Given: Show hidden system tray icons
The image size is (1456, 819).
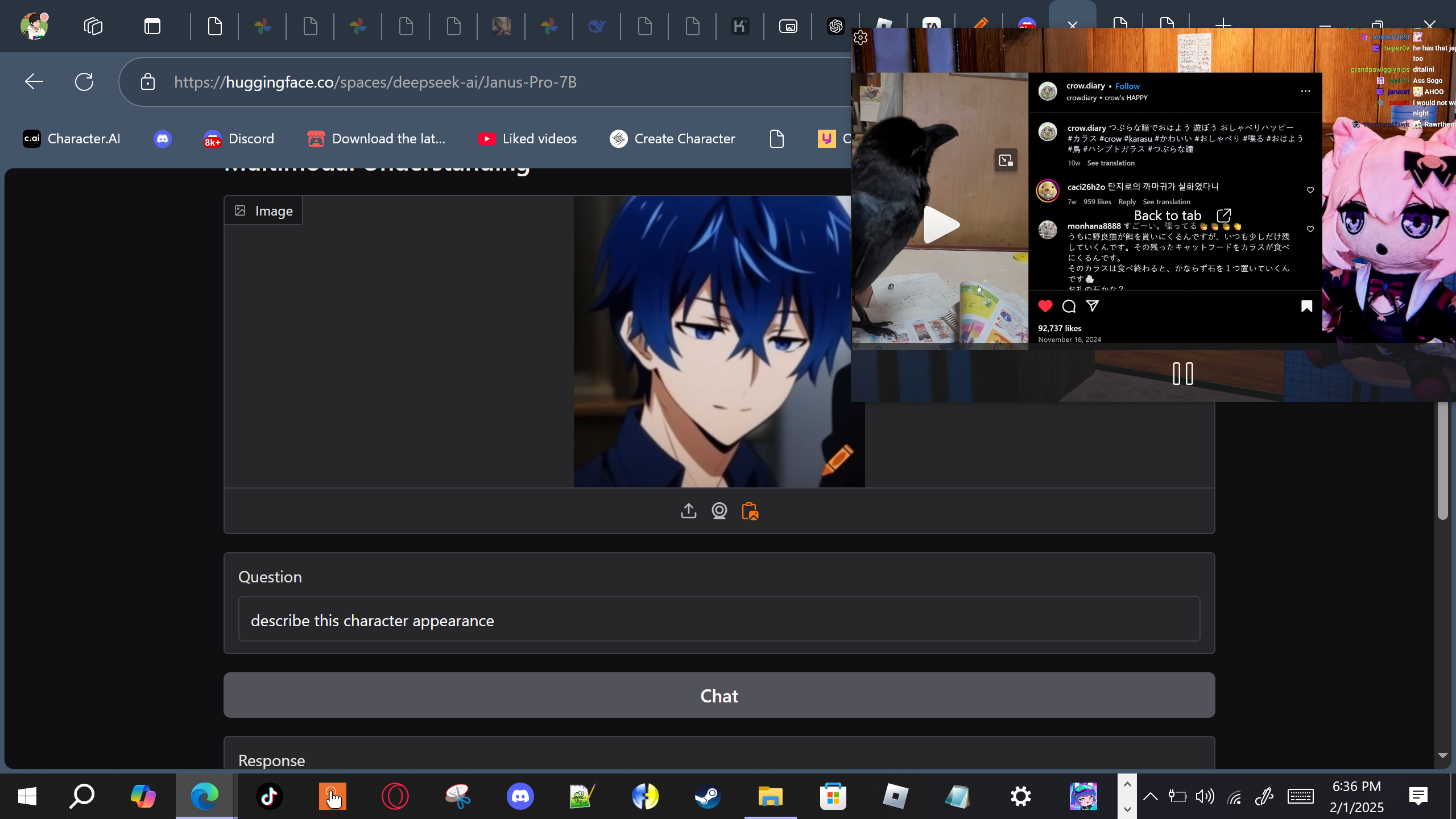Looking at the screenshot, I should [1150, 796].
